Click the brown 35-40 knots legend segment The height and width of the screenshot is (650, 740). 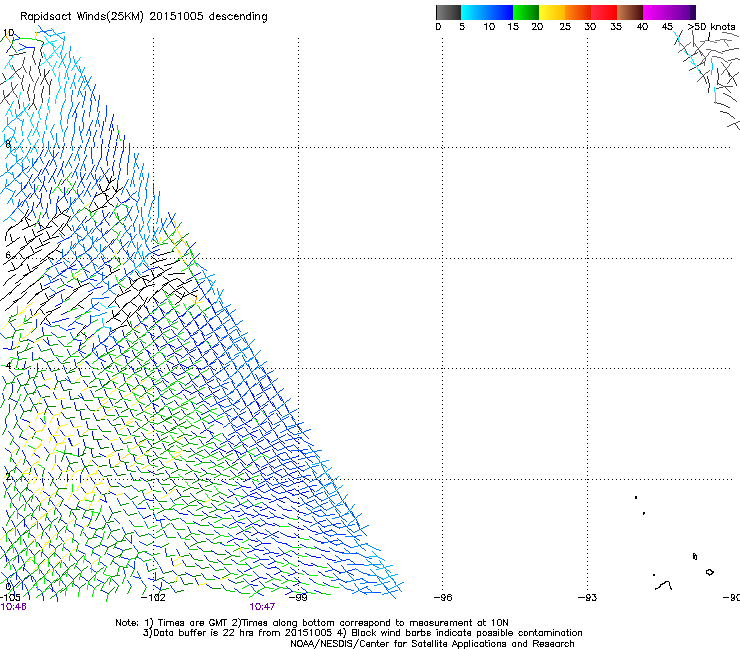[x=630, y=12]
